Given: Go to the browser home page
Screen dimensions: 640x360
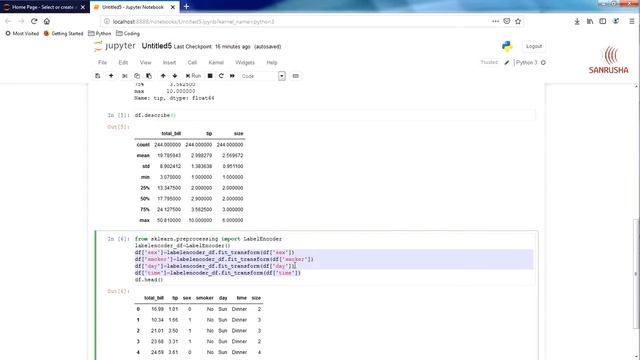Looking at the screenshot, I should tap(47, 21).
